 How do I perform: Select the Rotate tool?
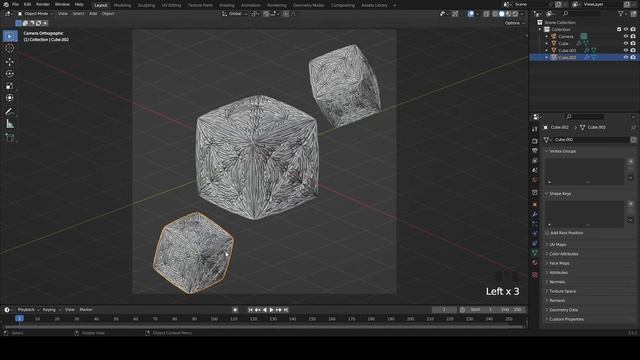[x=10, y=74]
